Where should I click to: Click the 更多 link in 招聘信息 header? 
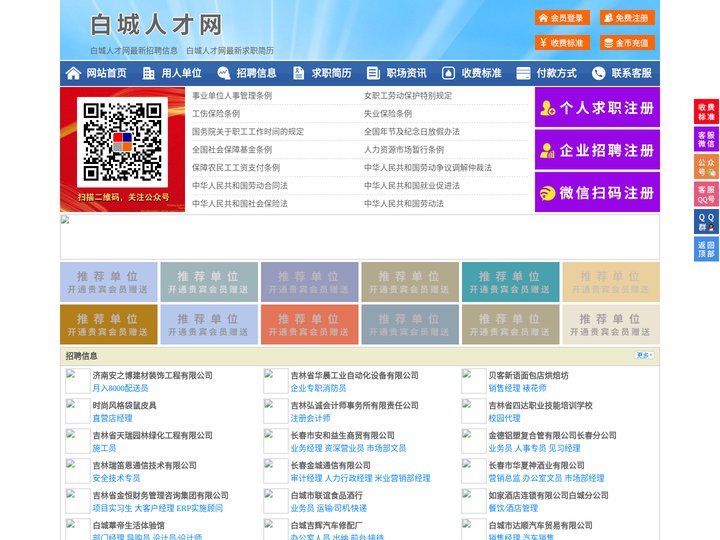tap(644, 355)
